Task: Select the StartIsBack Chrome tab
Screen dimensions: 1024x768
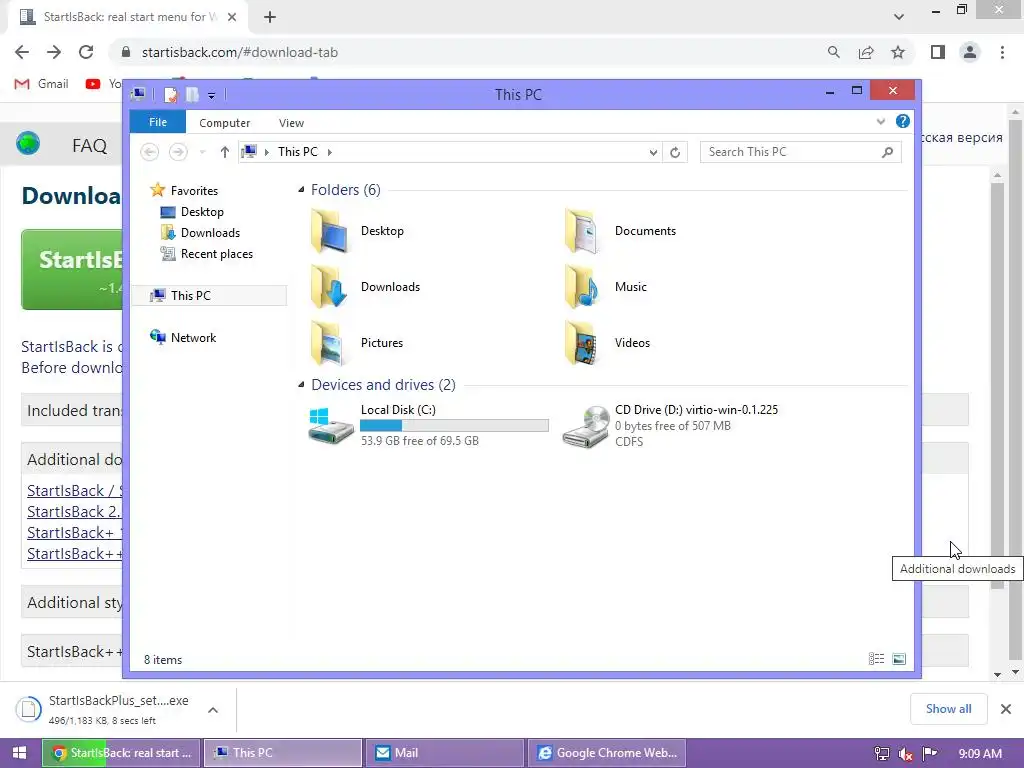Action: pos(127,17)
